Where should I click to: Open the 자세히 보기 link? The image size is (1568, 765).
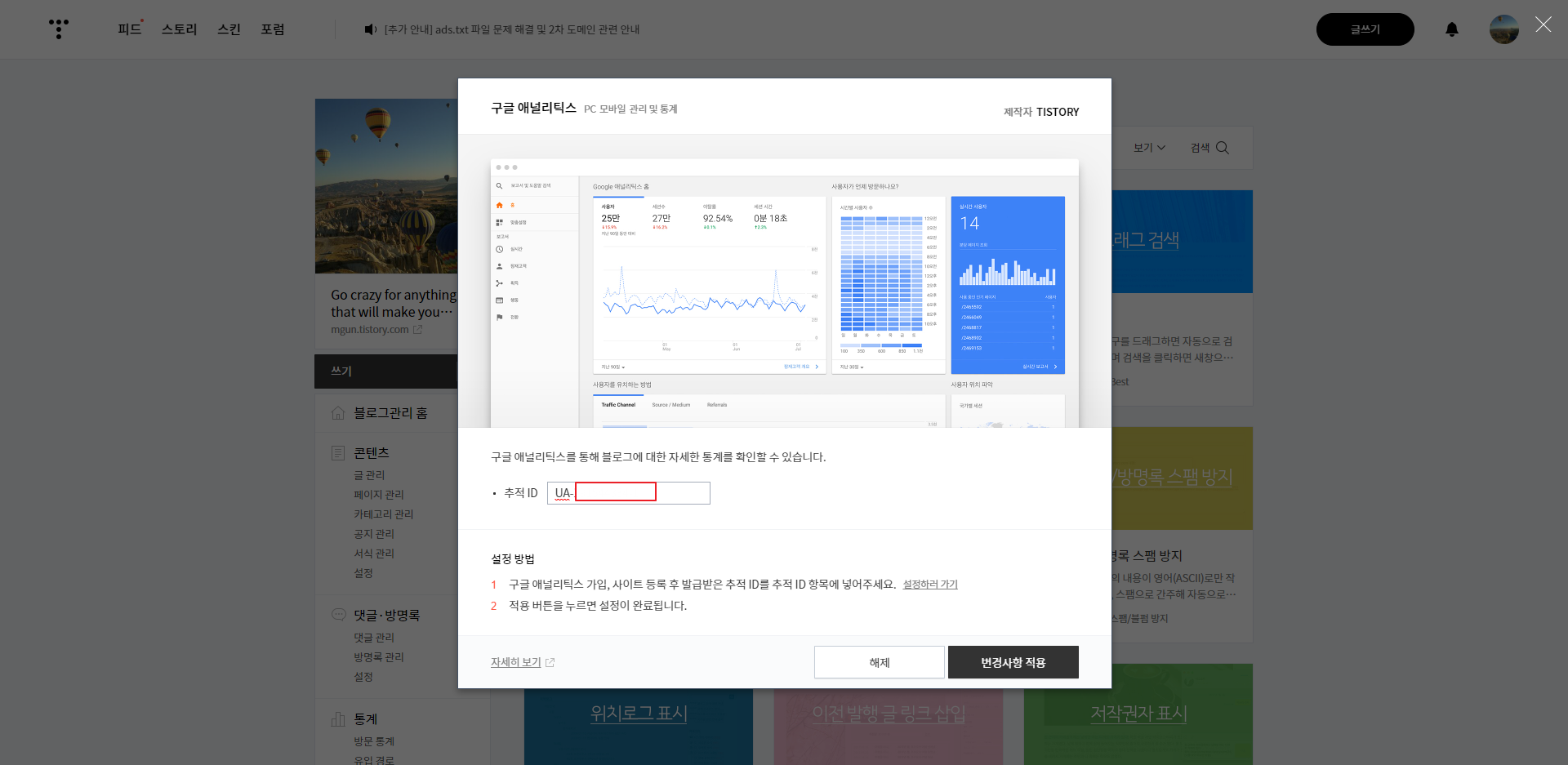tap(516, 662)
